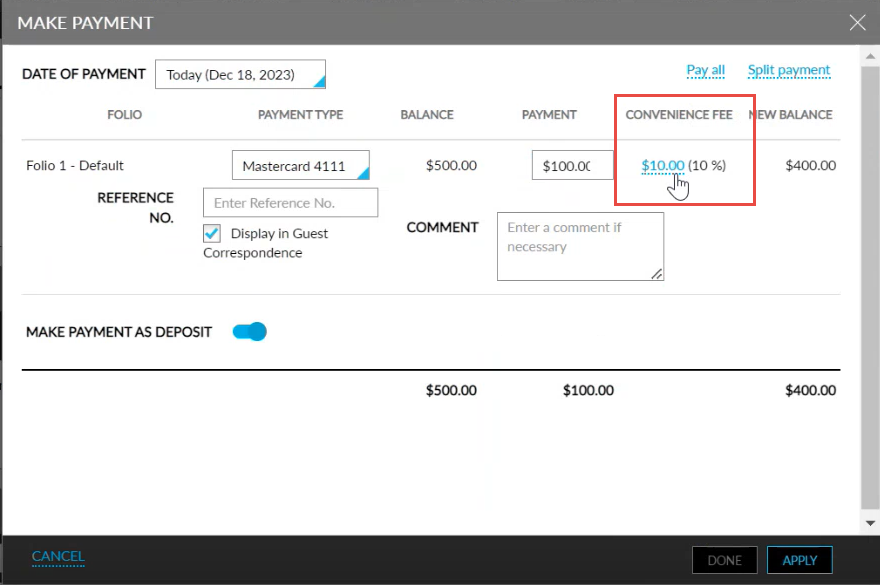Click the scrollbar up arrow
The width and height of the screenshot is (880, 585).
870,56
